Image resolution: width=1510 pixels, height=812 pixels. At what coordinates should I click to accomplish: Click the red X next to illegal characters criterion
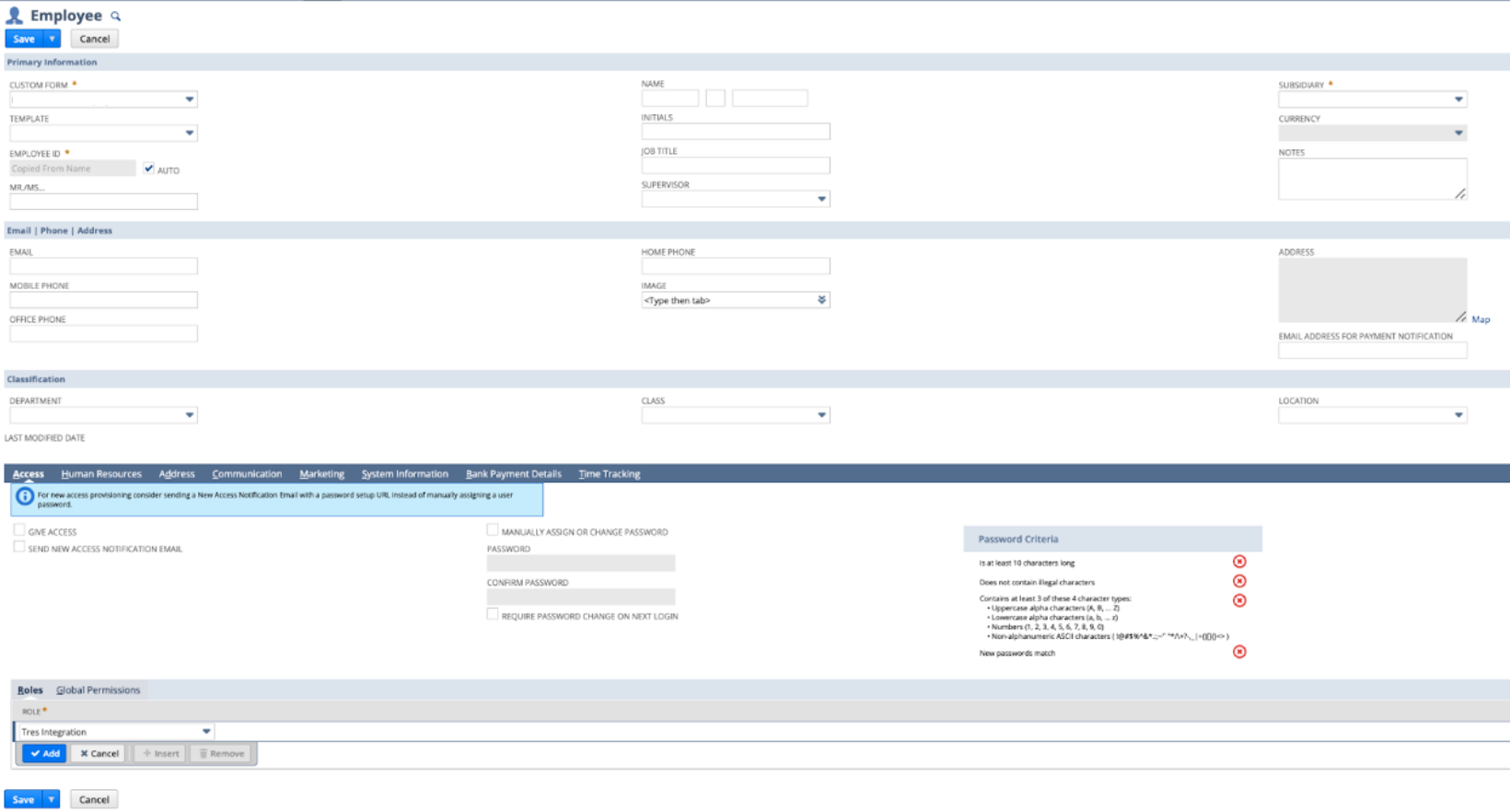[x=1239, y=581]
